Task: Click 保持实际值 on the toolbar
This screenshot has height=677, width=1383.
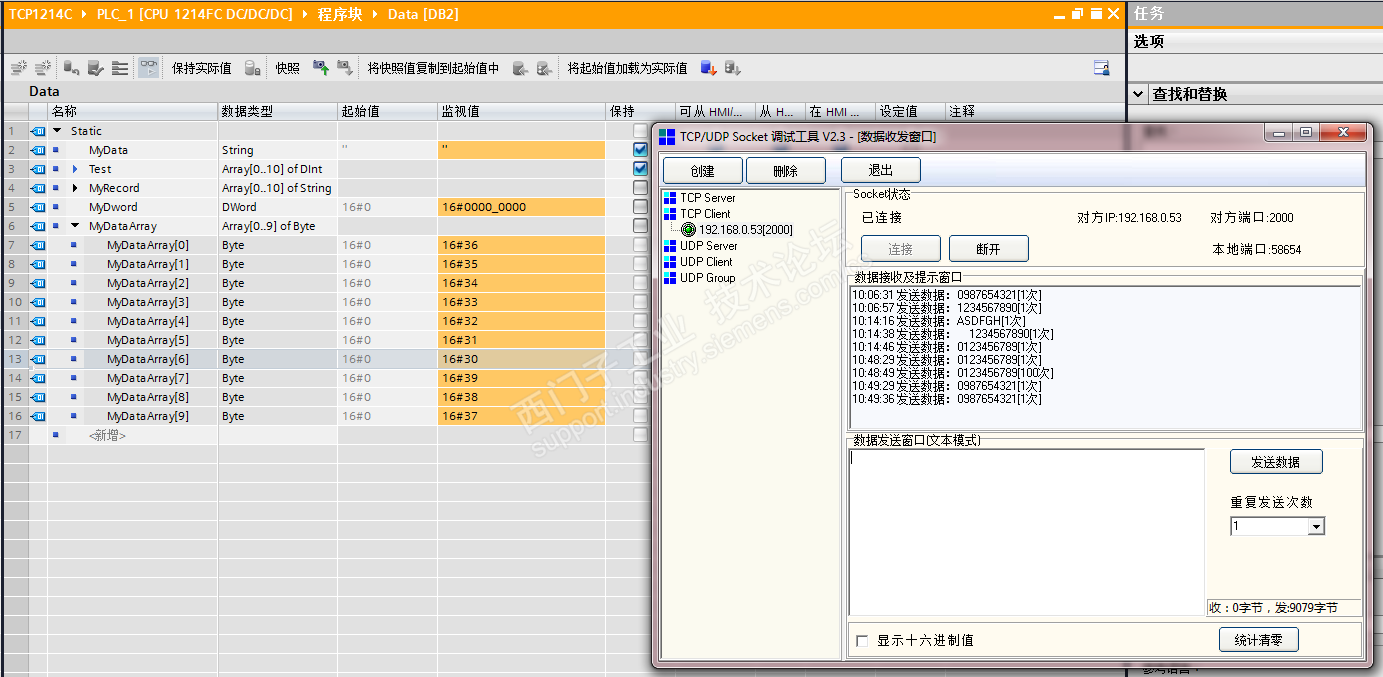Action: pos(201,68)
